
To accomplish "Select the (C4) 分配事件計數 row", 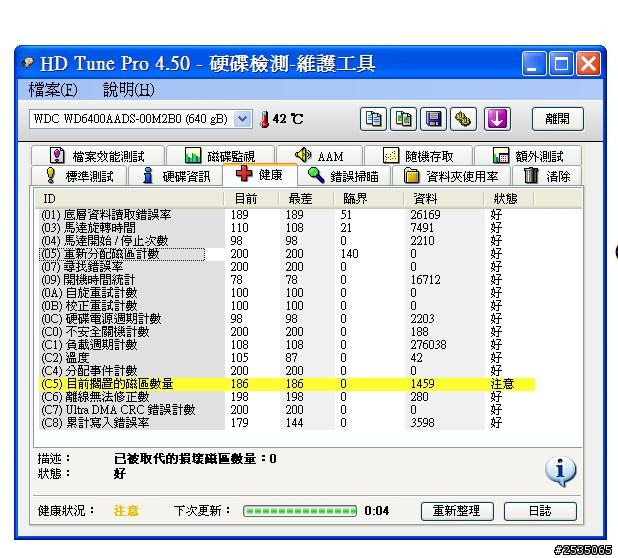I will [x=287, y=371].
